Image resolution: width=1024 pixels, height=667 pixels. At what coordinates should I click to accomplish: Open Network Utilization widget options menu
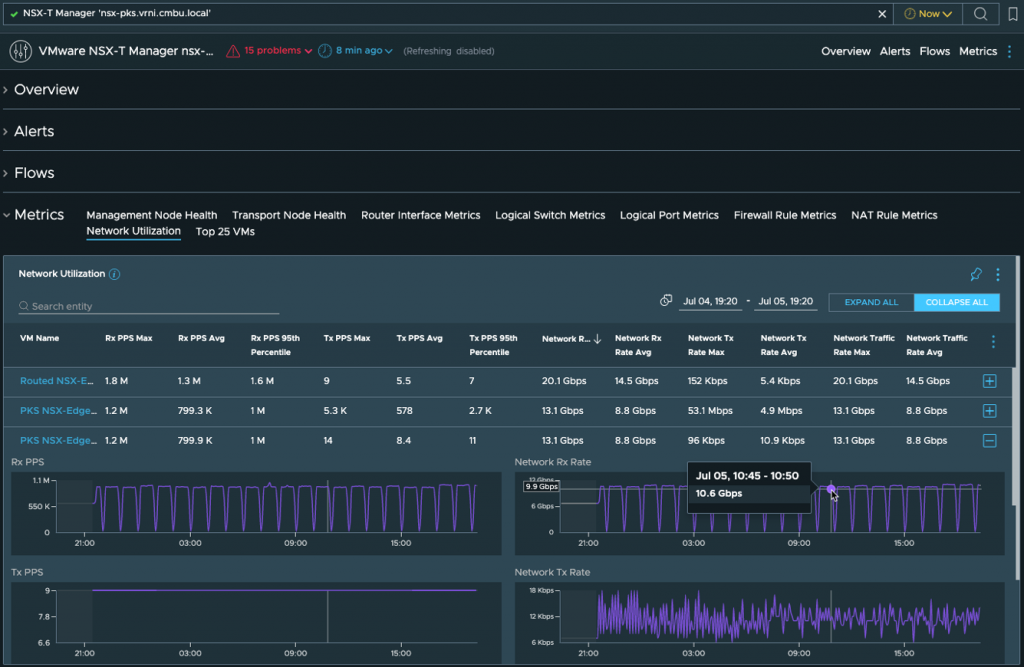(x=997, y=274)
